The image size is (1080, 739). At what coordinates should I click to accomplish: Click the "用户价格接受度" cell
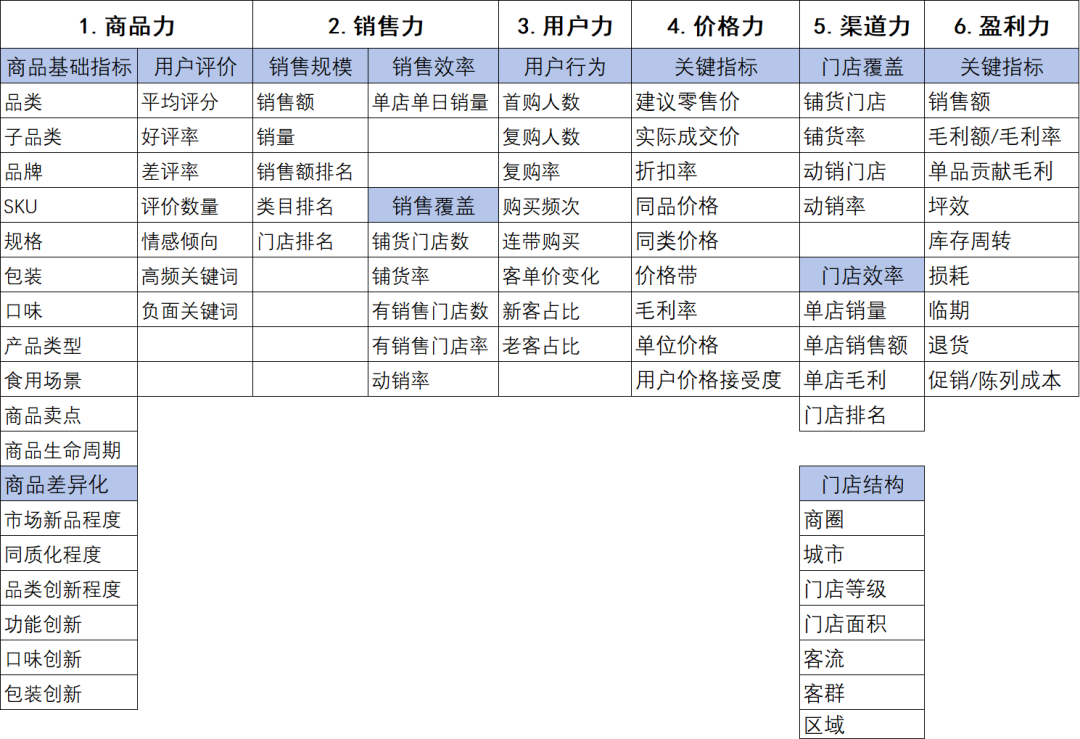tap(716, 379)
